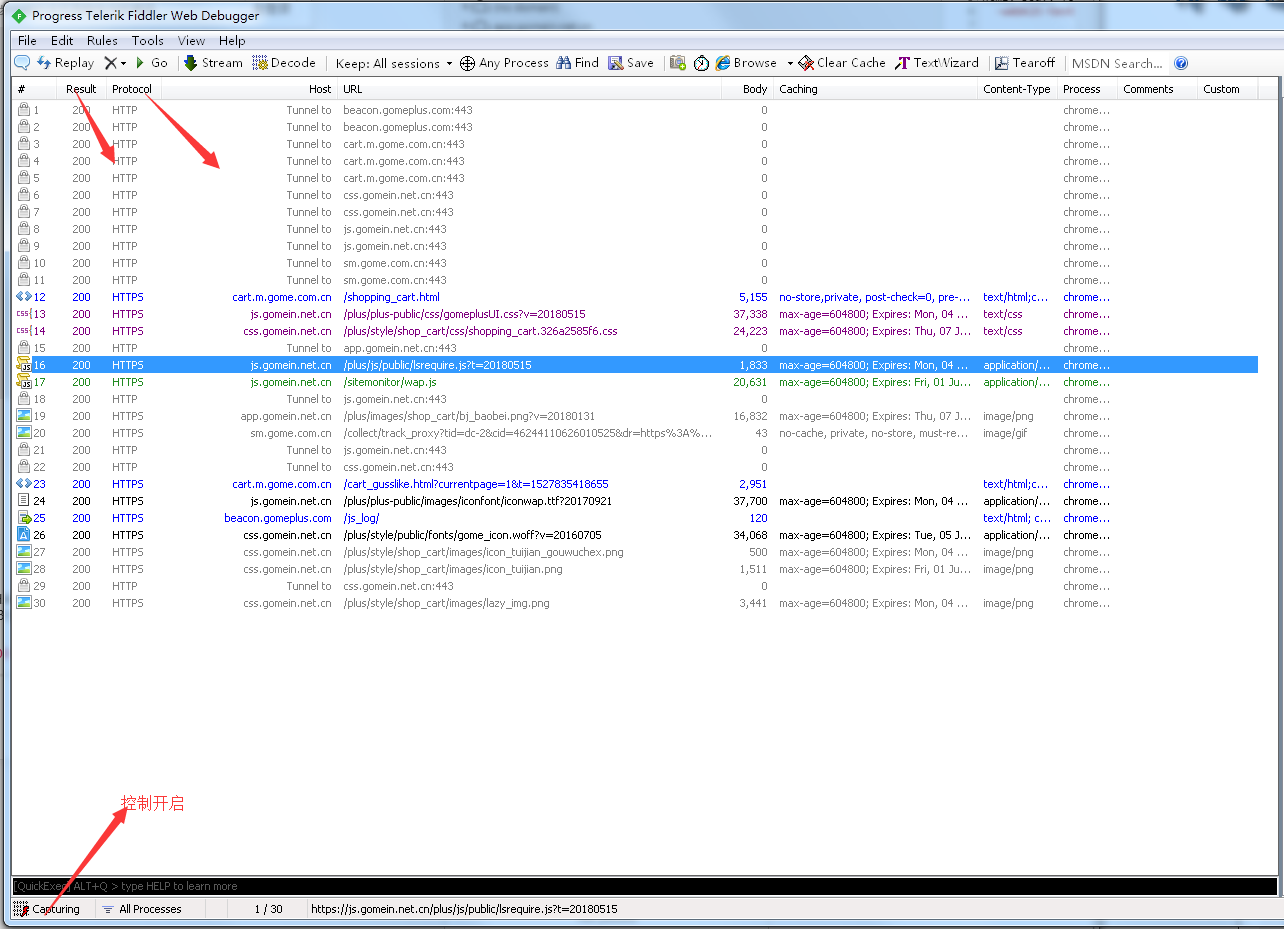
Task: Click the Find binoculars button
Action: (x=577, y=63)
